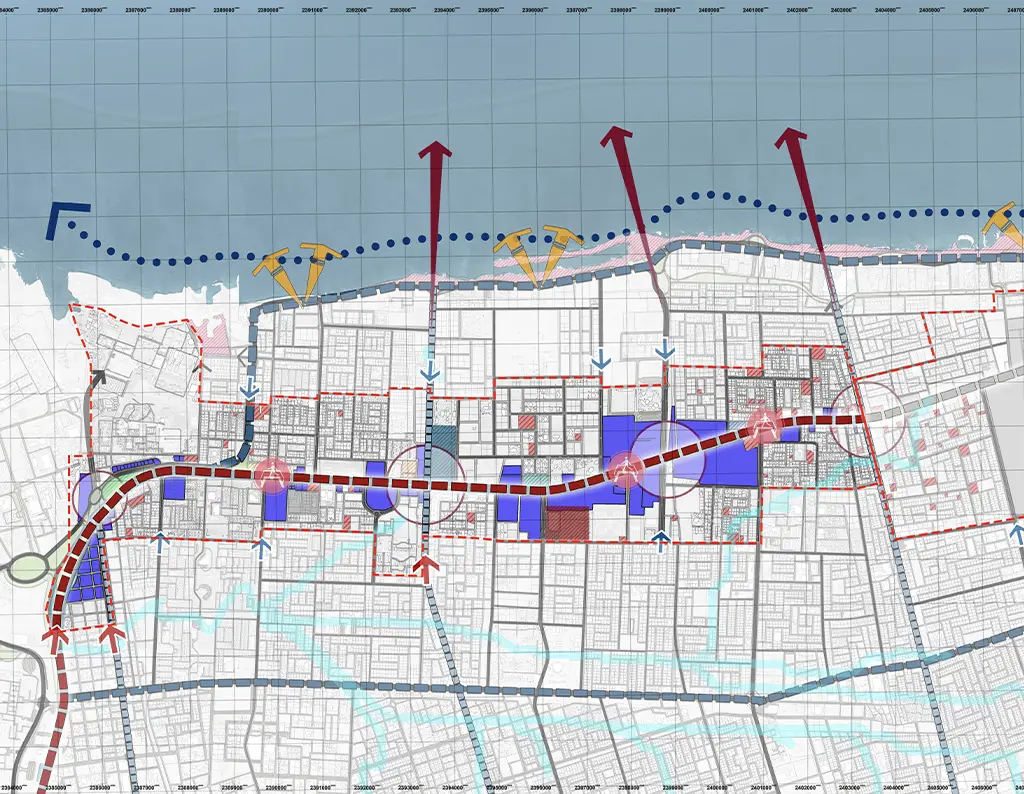The width and height of the screenshot is (1024, 794).
Task: Click the yellow anchor symbol at the right edge
Action: coord(1005,223)
